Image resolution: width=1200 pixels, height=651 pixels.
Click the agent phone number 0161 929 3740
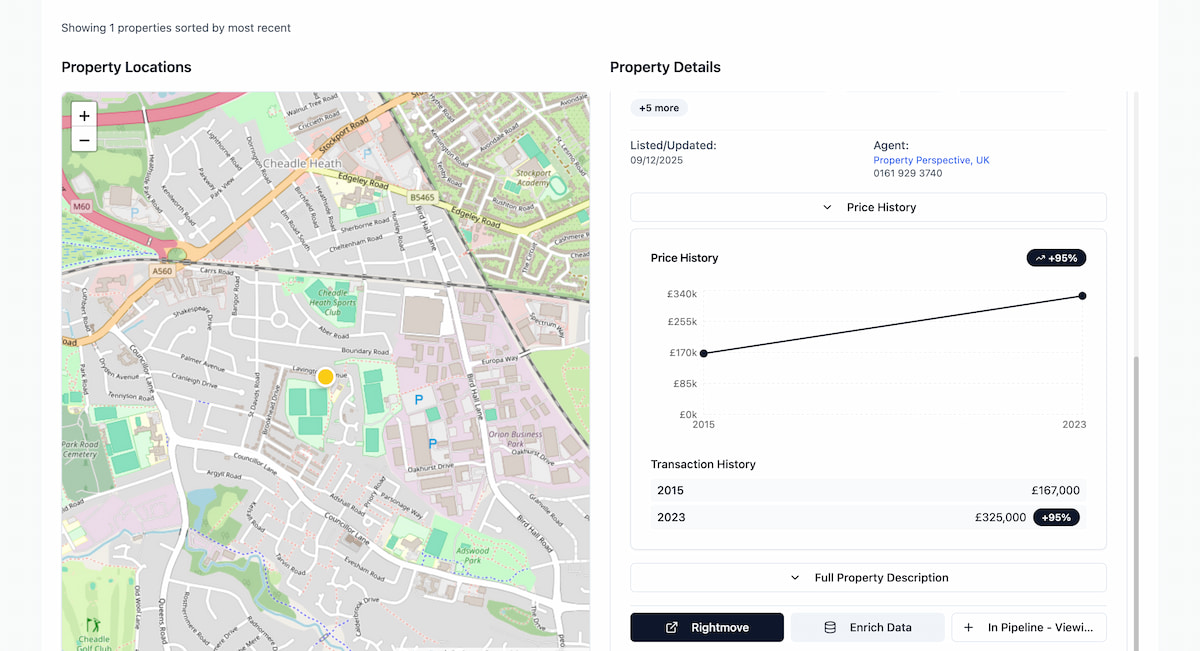point(907,174)
